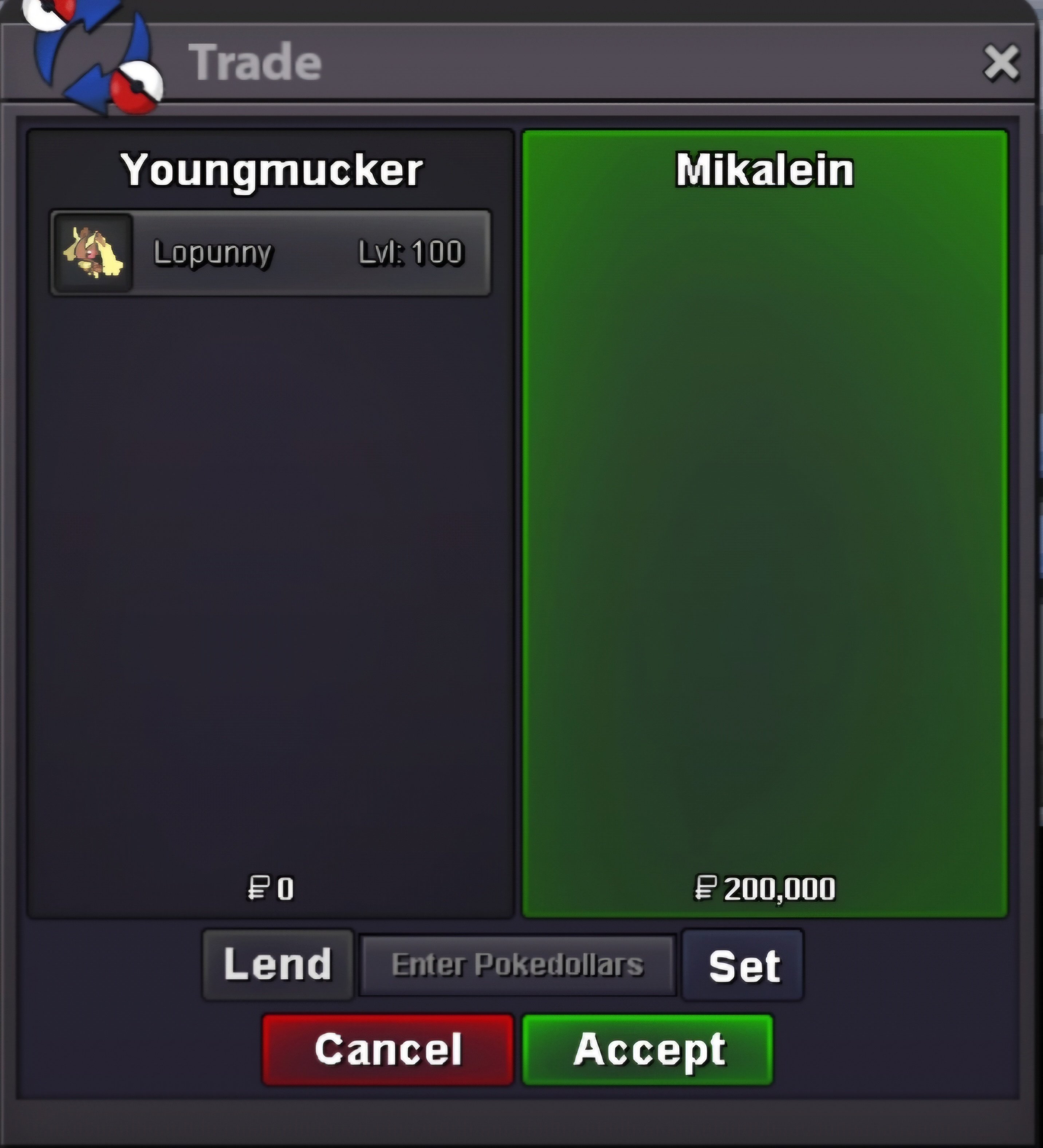Click the Lopunny Lvl: 100 trade entry
The height and width of the screenshot is (1148, 1043).
click(271, 253)
